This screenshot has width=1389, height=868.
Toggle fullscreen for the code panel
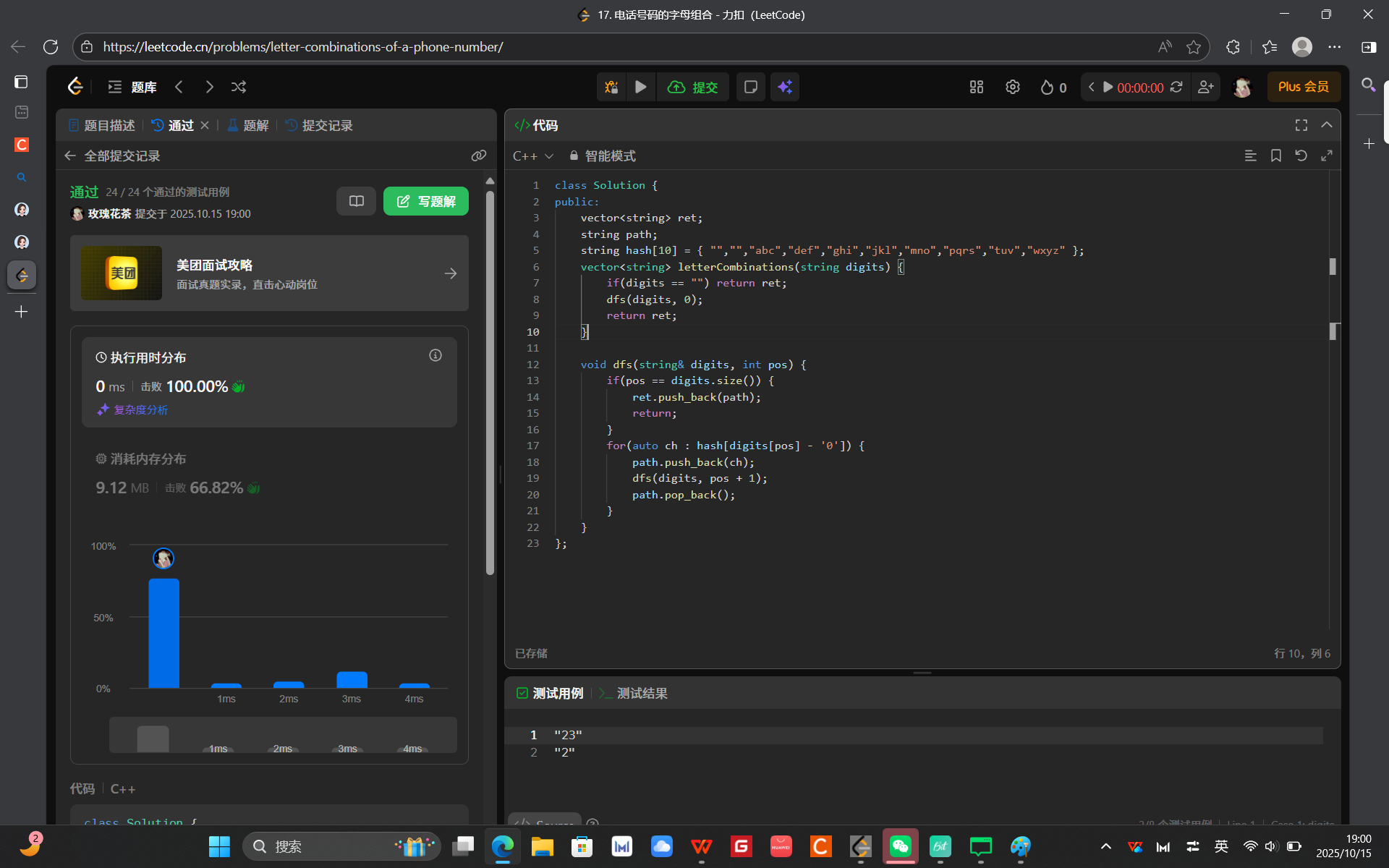pos(1301,125)
